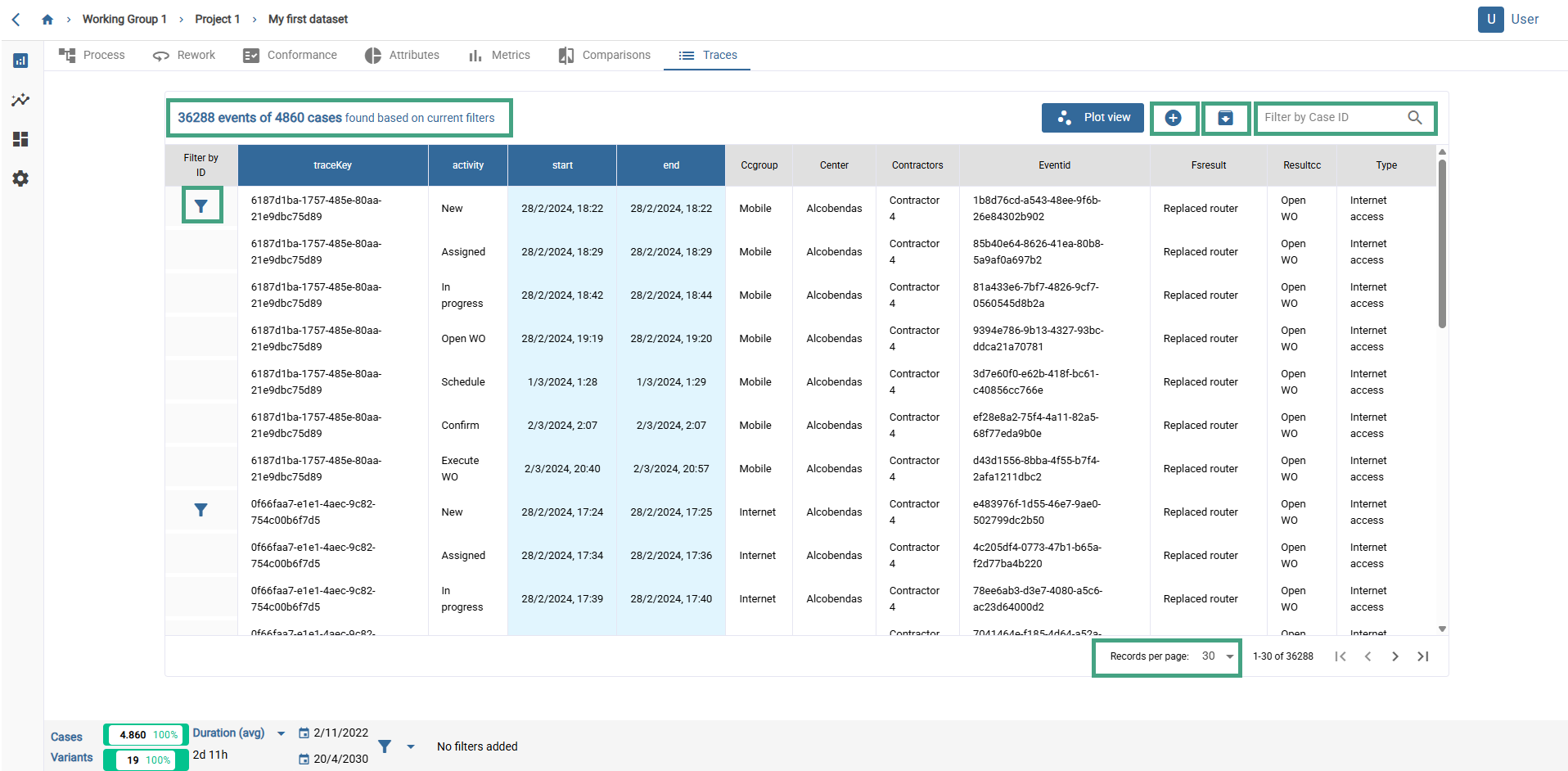Click funnel icon for trace 0f66faa7
1568x771 pixels.
click(x=201, y=510)
